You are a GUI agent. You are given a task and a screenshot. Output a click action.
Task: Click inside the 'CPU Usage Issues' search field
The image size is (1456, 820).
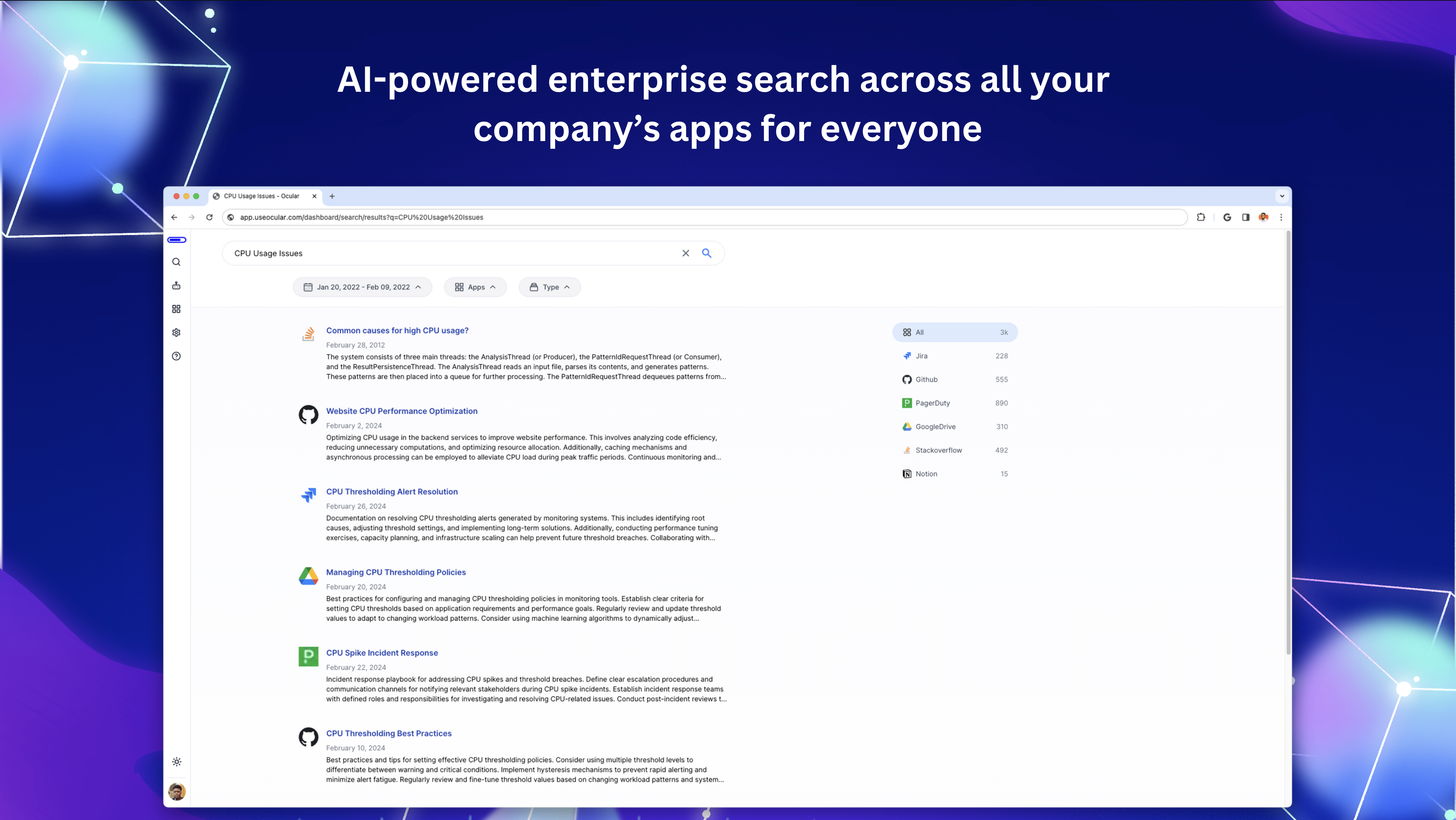click(x=452, y=253)
